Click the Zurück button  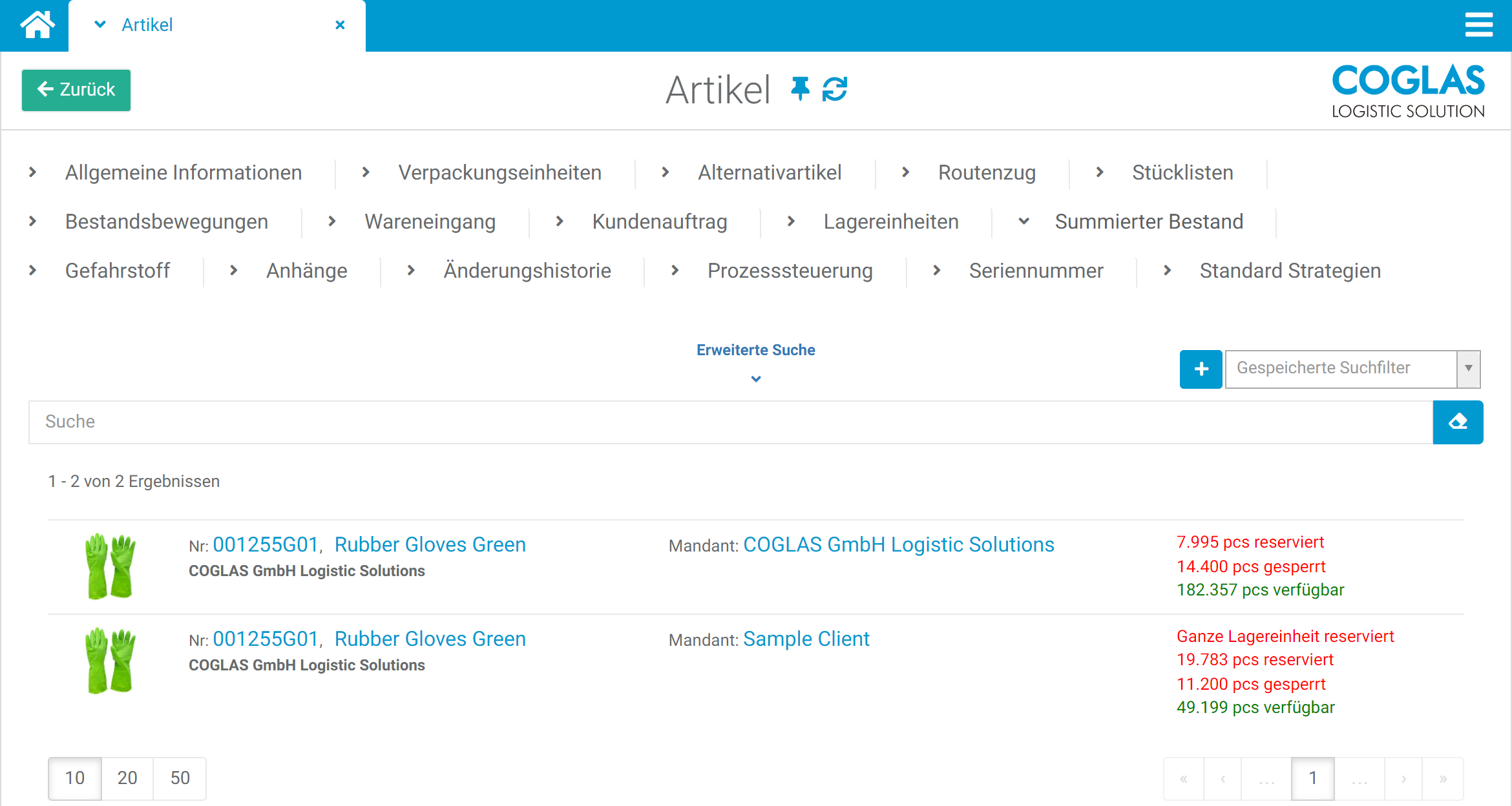pyautogui.click(x=76, y=90)
